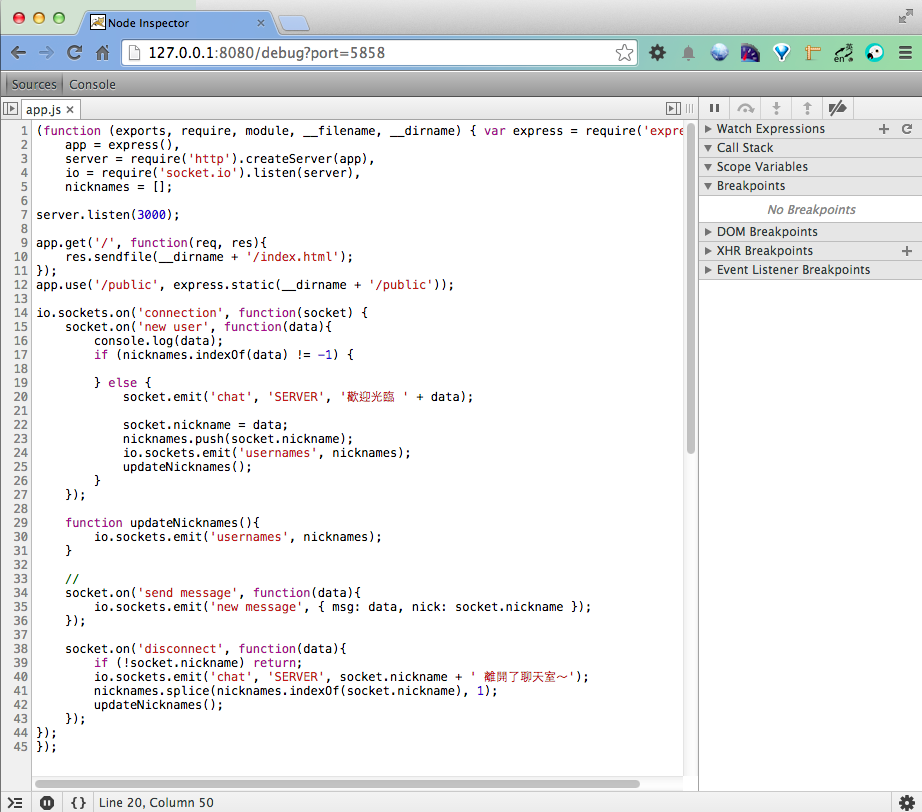Click the Step over function button
The width and height of the screenshot is (922, 812).
click(x=745, y=108)
